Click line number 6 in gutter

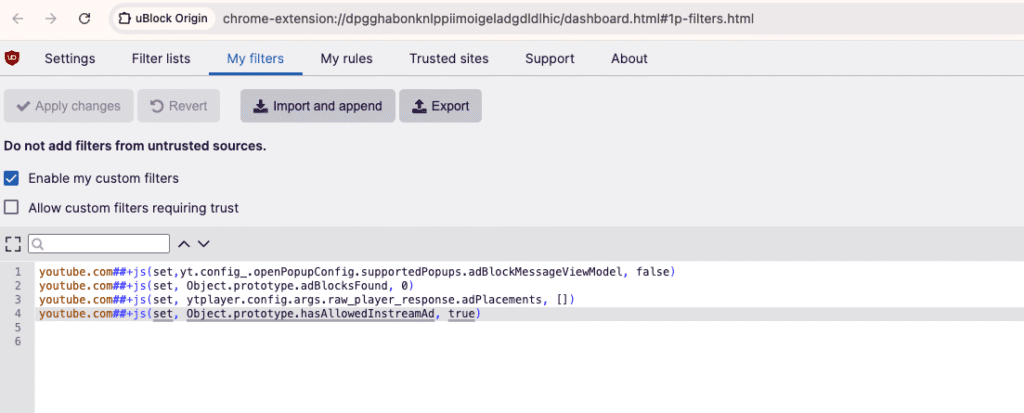18,342
